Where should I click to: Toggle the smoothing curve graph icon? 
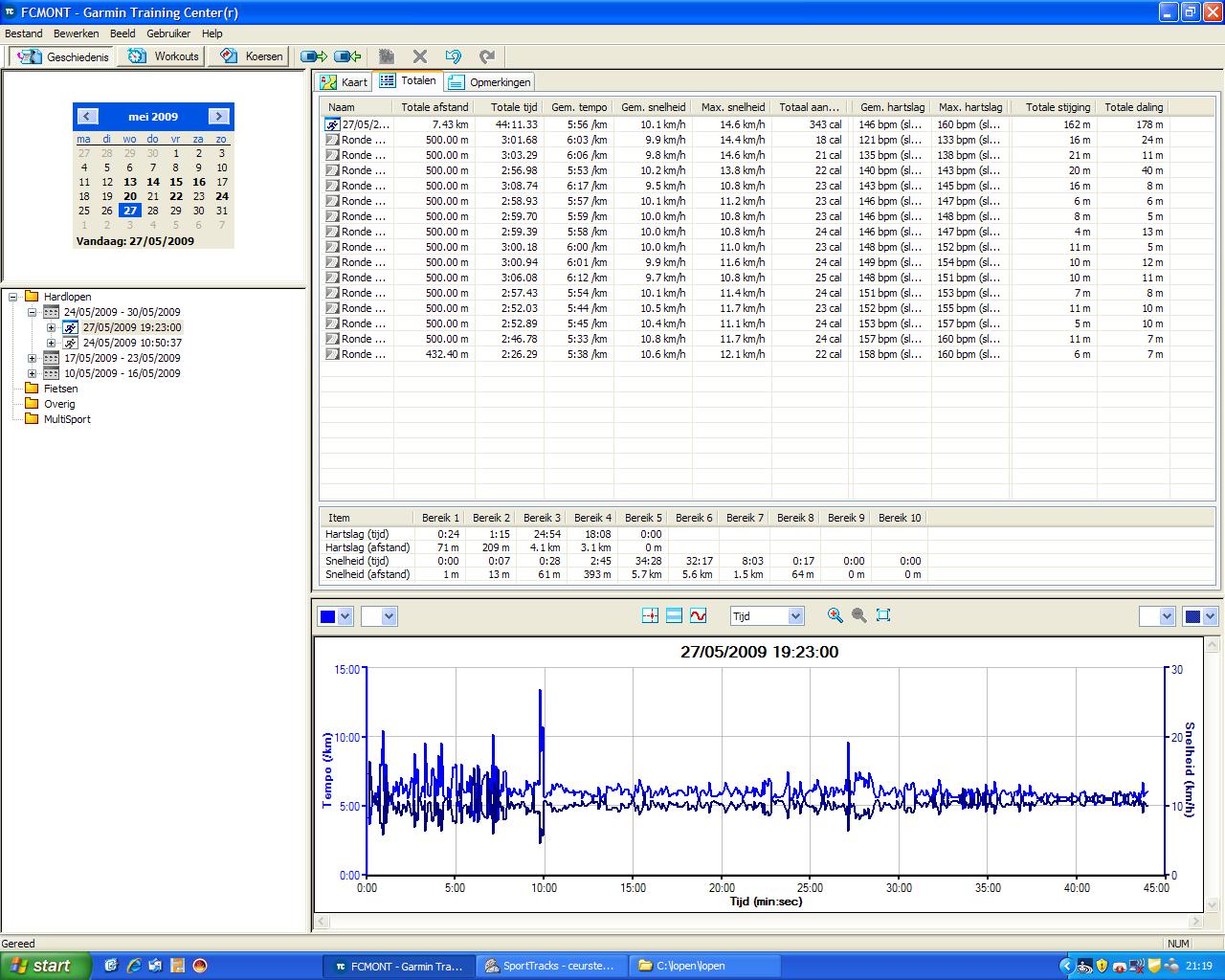(x=698, y=616)
